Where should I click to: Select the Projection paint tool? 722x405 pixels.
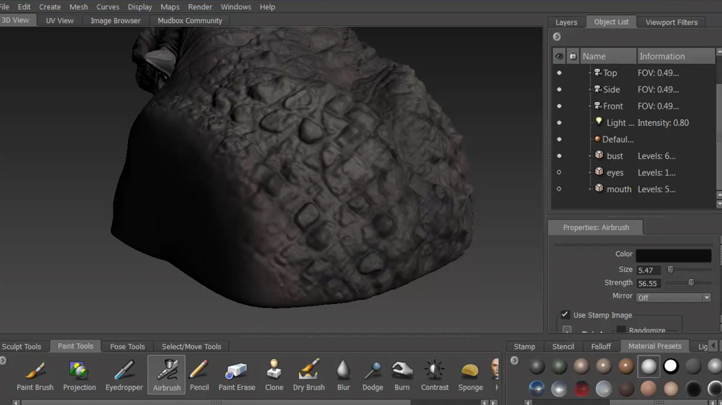79,375
